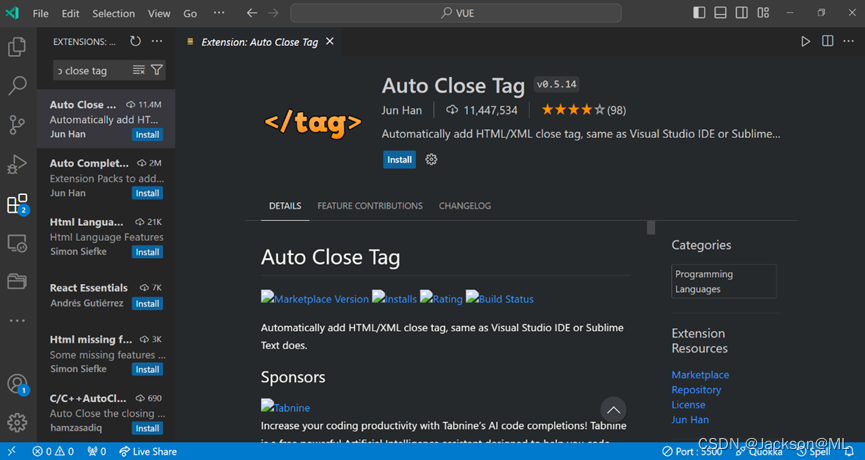The image size is (865, 460).
Task: Install React Essentials extension
Action: (x=147, y=303)
